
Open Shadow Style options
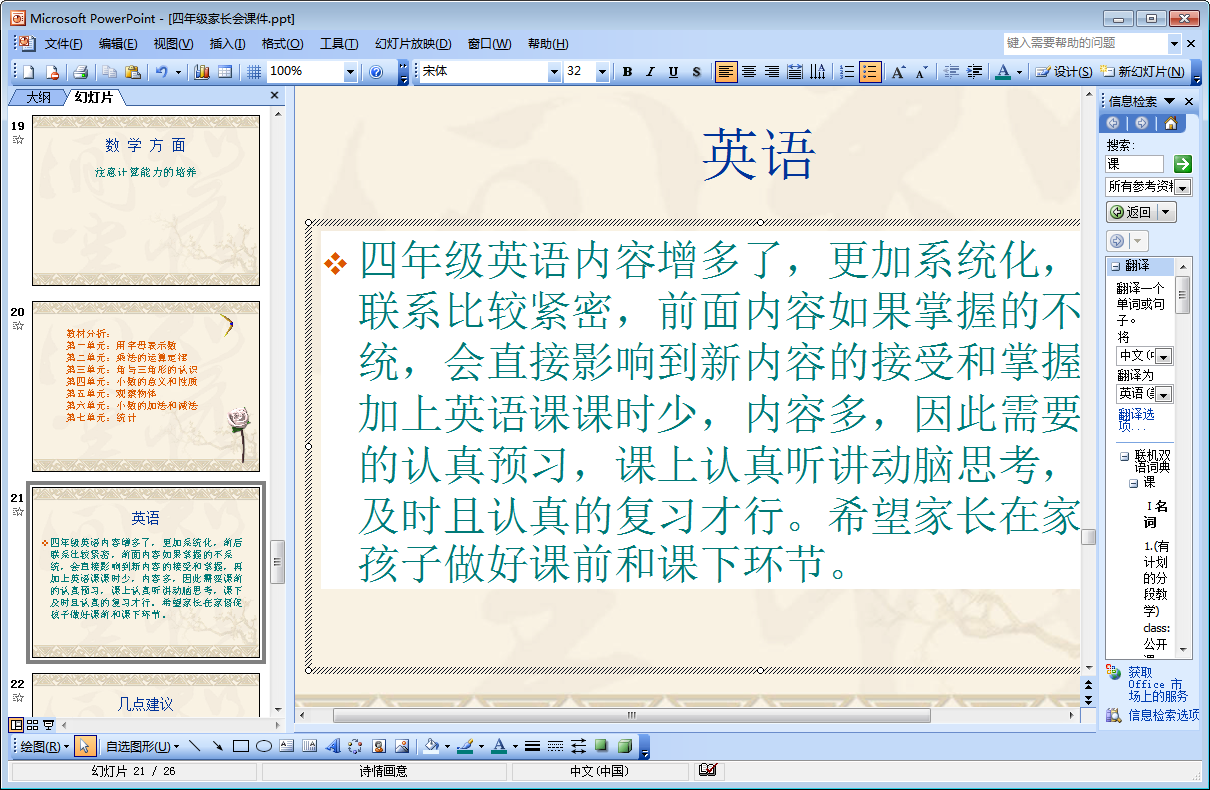point(601,746)
